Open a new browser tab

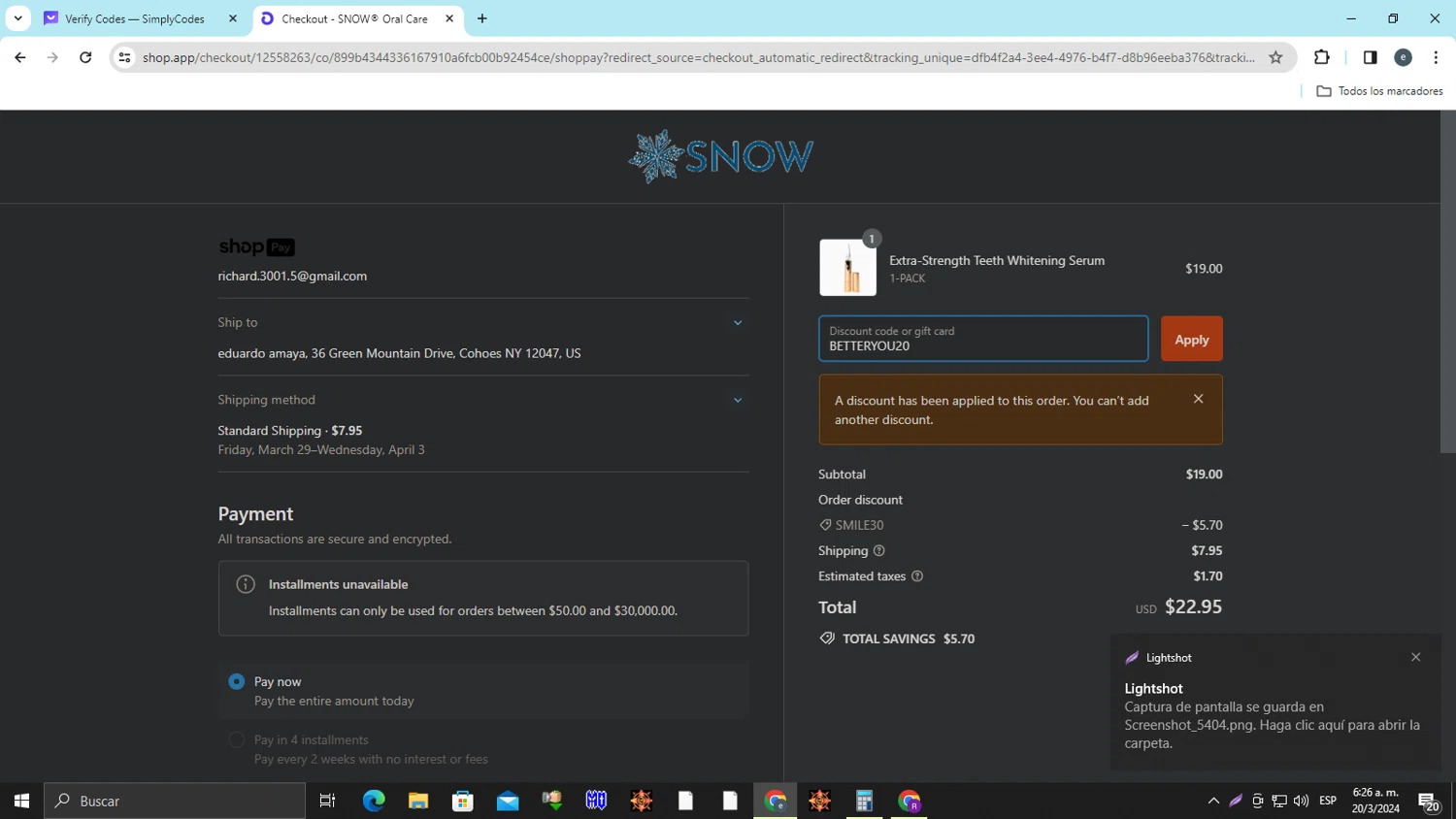point(482,18)
